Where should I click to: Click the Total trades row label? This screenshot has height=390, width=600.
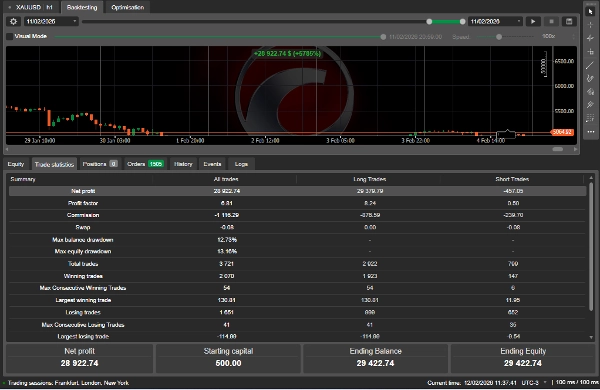click(83, 264)
